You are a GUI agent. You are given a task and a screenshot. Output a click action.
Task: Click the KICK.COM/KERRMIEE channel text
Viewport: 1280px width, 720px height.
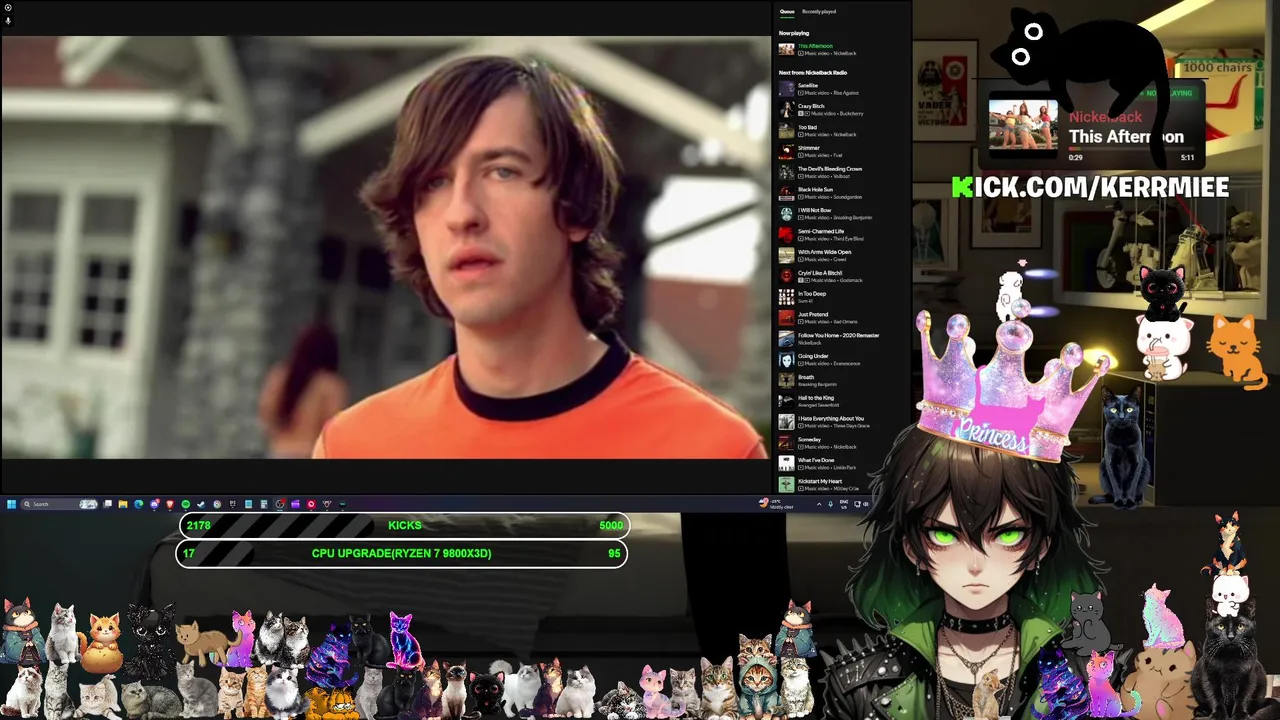coord(1090,187)
